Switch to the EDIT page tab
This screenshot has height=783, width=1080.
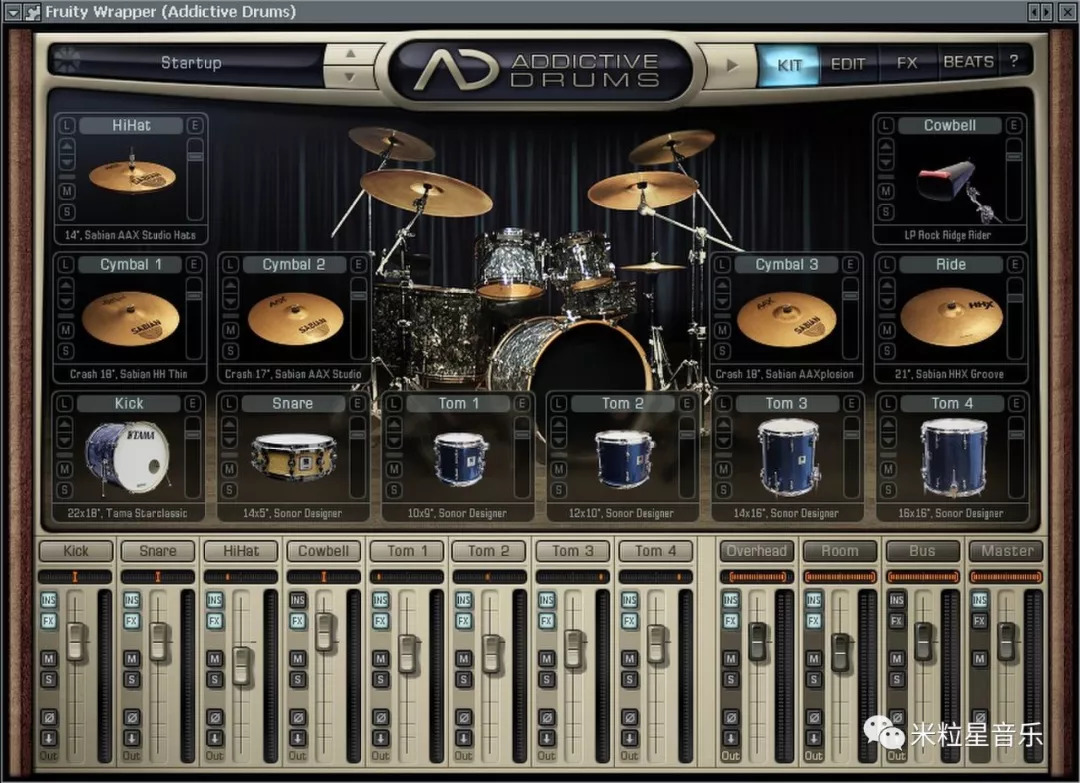(x=848, y=63)
